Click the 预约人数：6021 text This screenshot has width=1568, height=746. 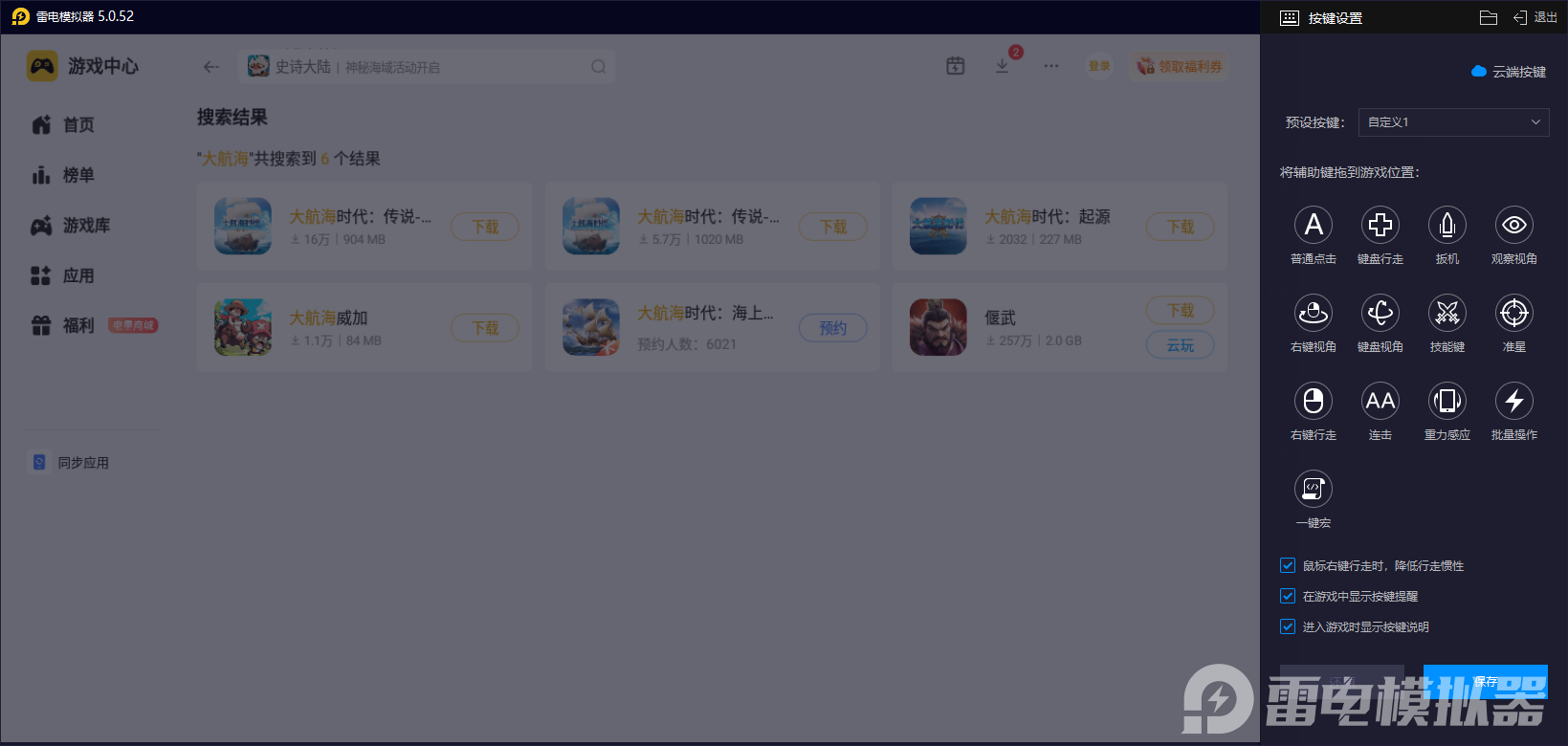[687, 344]
